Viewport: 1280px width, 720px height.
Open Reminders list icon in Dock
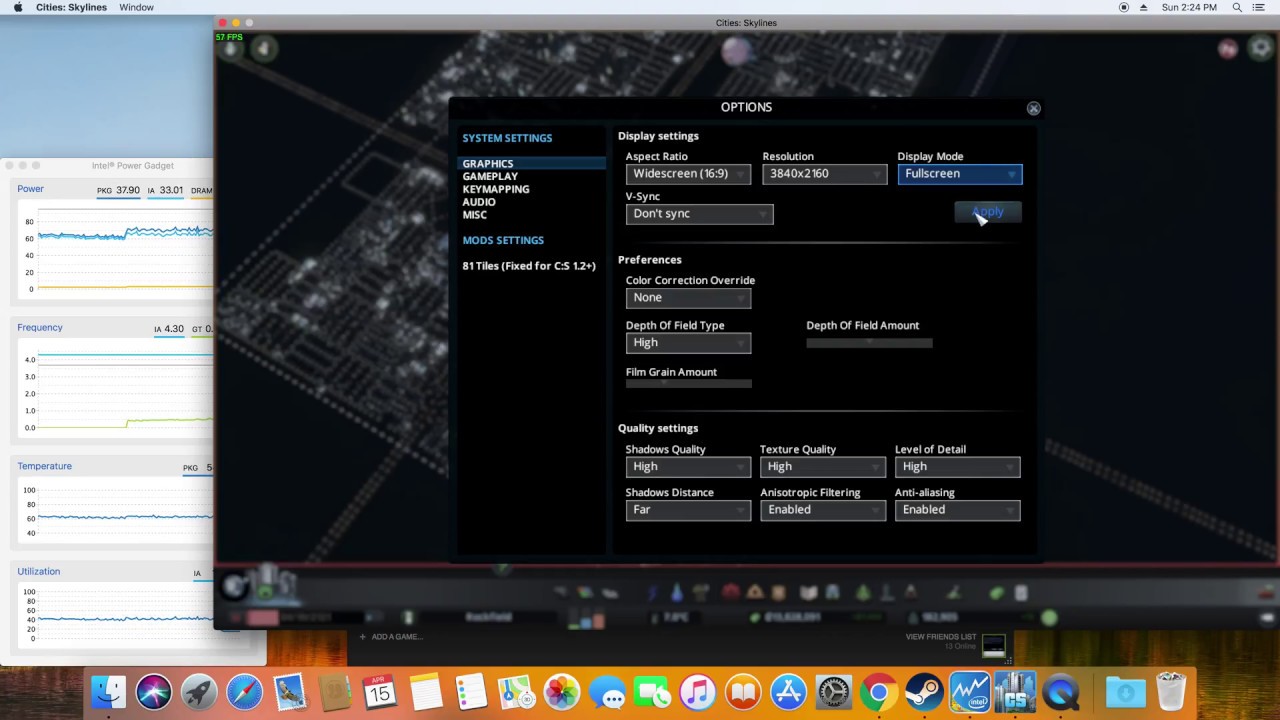coord(471,692)
